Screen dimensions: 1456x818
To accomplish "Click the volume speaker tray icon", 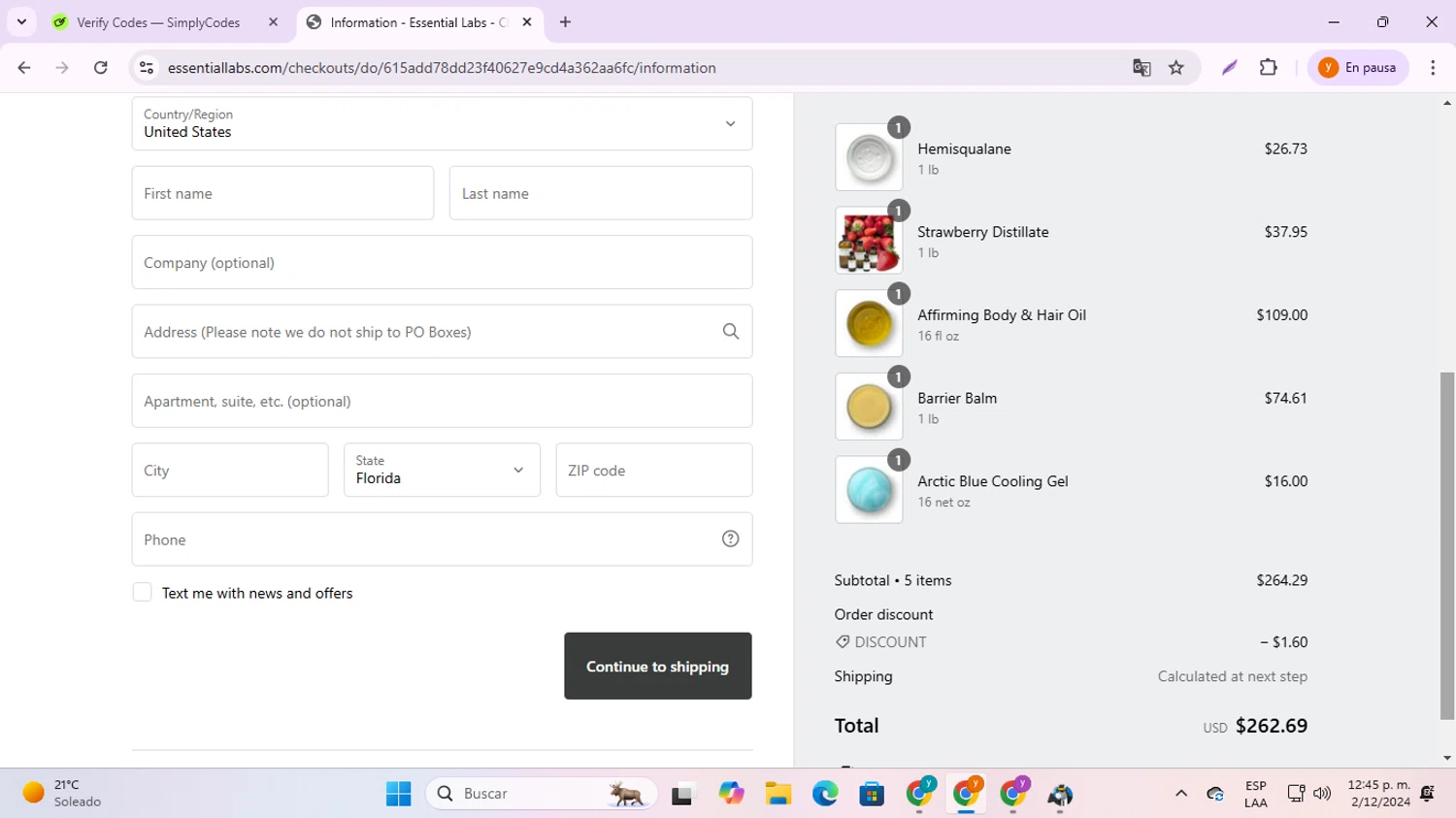I will [1322, 794].
